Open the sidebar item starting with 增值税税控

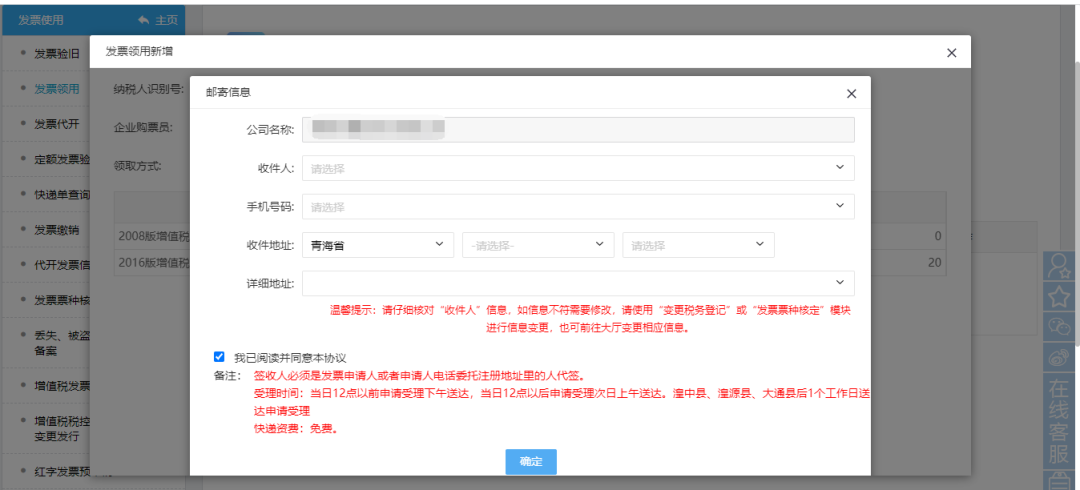62,427
